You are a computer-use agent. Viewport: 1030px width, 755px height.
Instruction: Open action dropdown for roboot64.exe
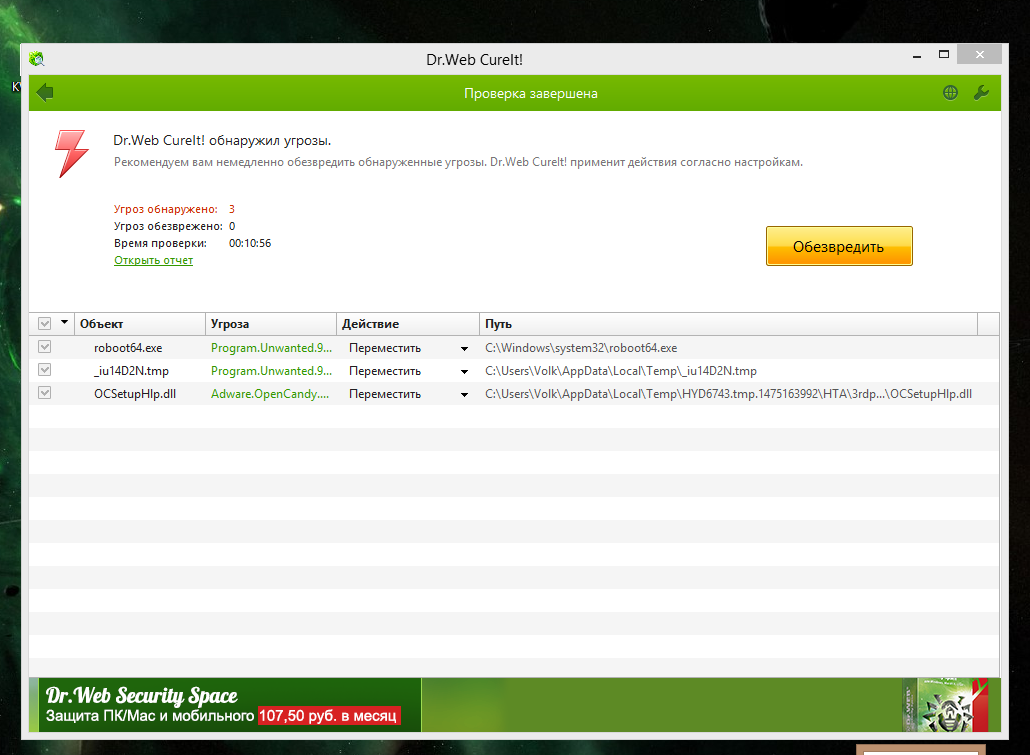coord(464,349)
